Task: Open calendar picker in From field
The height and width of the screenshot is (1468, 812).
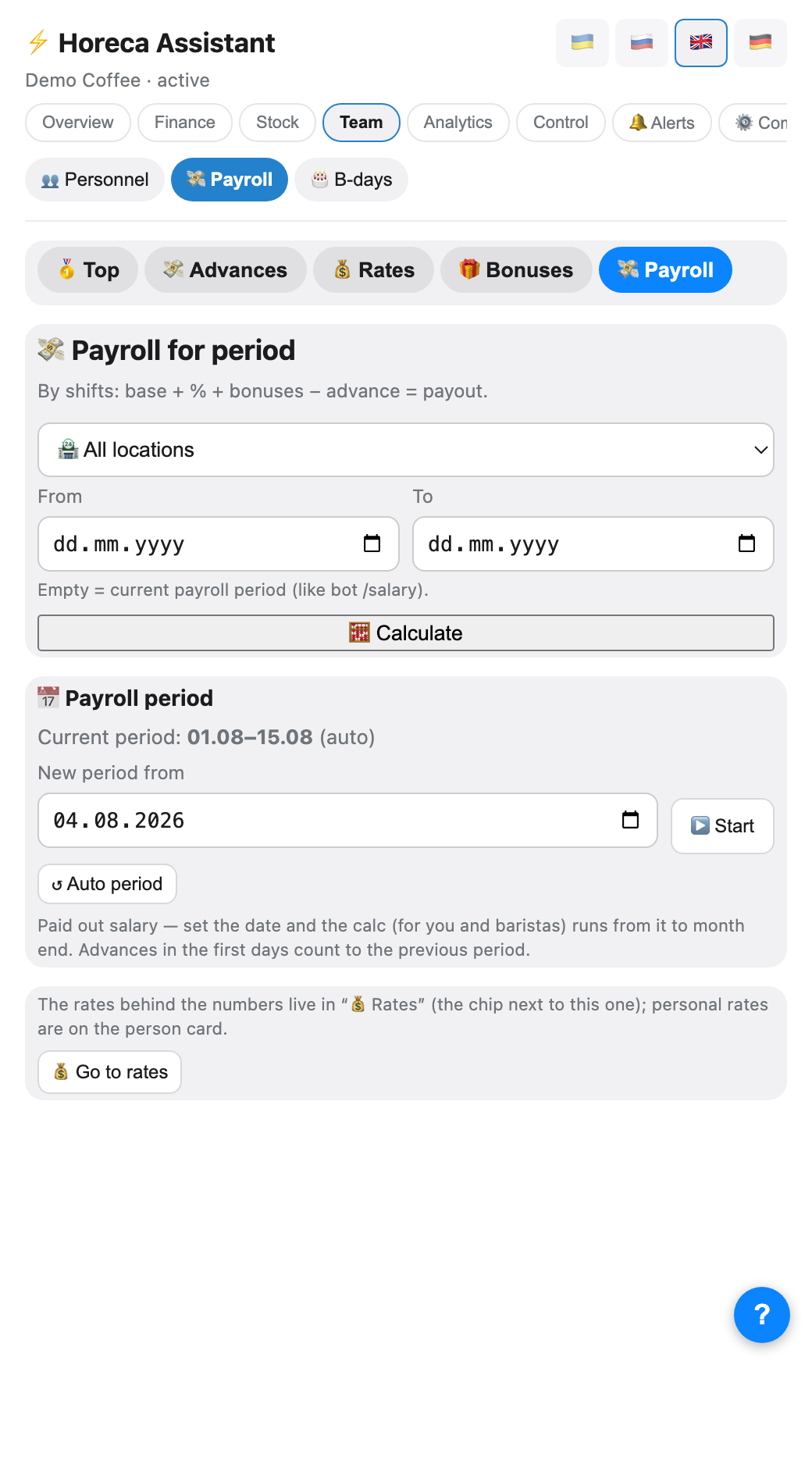Action: click(x=372, y=543)
